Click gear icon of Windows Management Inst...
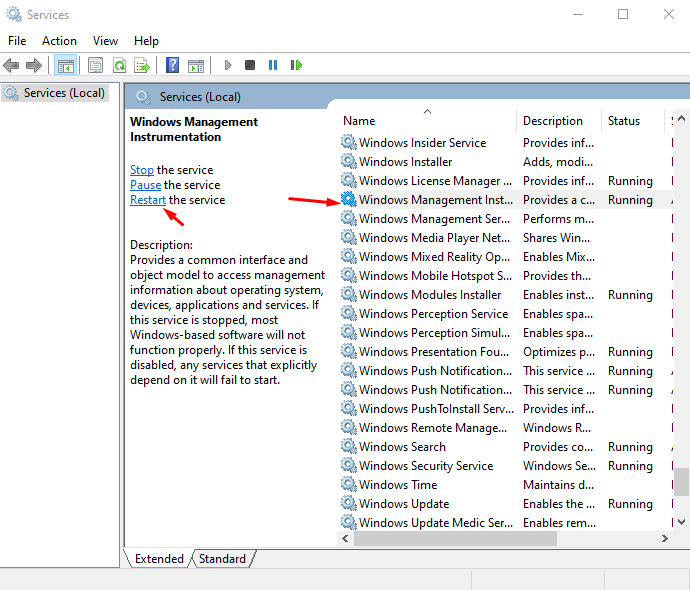The width and height of the screenshot is (690, 590). point(349,199)
